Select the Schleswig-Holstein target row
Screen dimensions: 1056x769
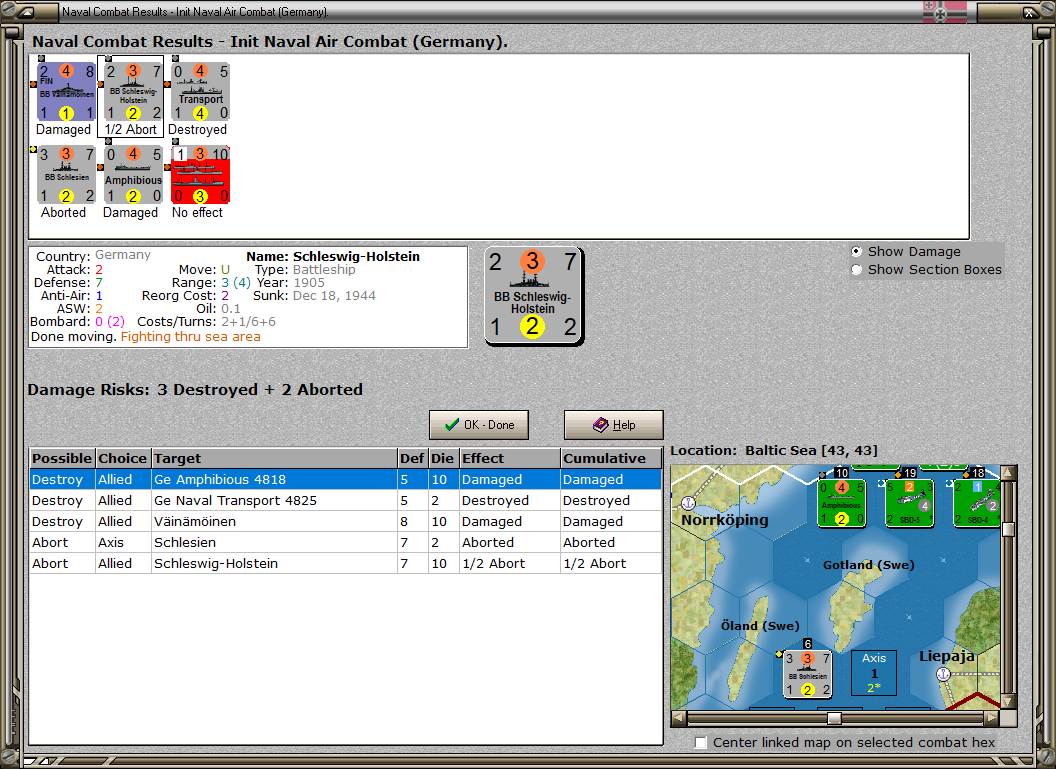pos(345,563)
